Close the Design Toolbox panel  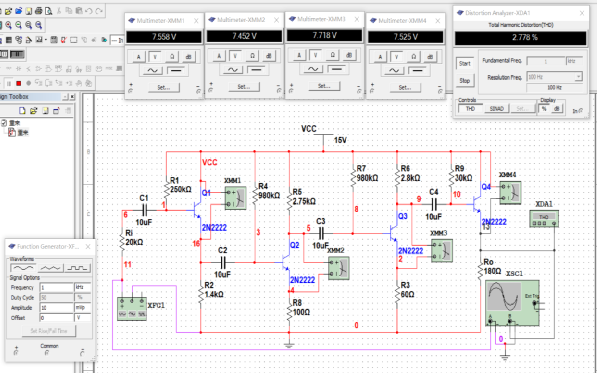coord(72,97)
